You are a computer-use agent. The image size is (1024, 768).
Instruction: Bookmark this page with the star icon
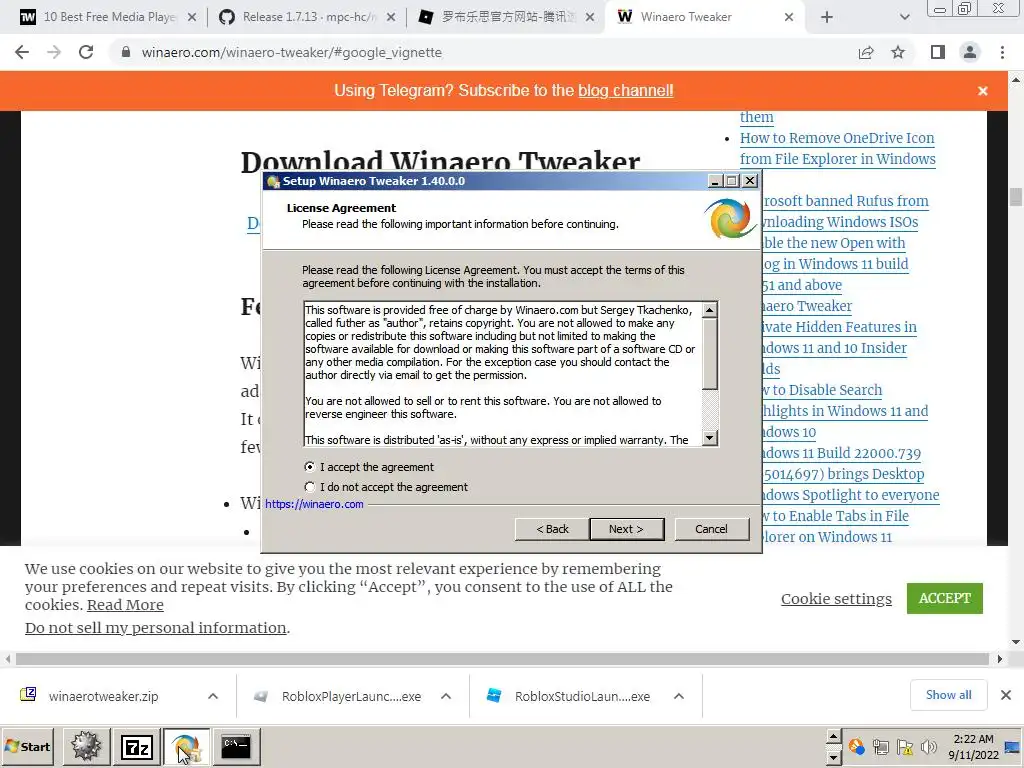coord(898,52)
